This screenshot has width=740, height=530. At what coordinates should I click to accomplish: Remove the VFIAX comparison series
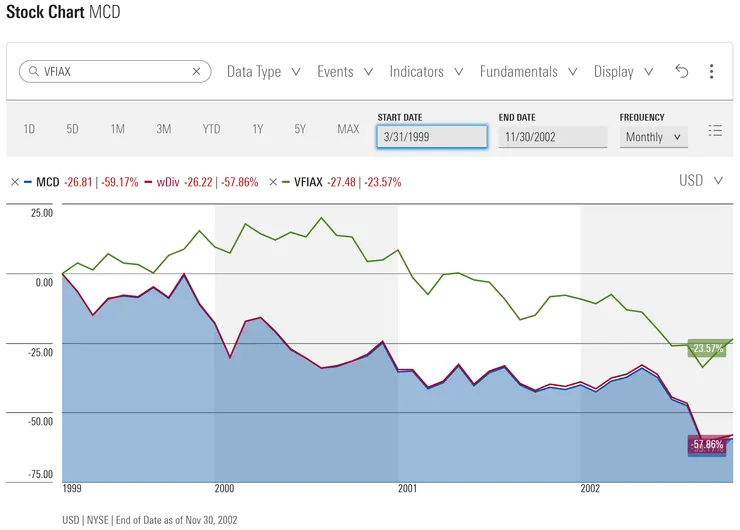click(273, 182)
